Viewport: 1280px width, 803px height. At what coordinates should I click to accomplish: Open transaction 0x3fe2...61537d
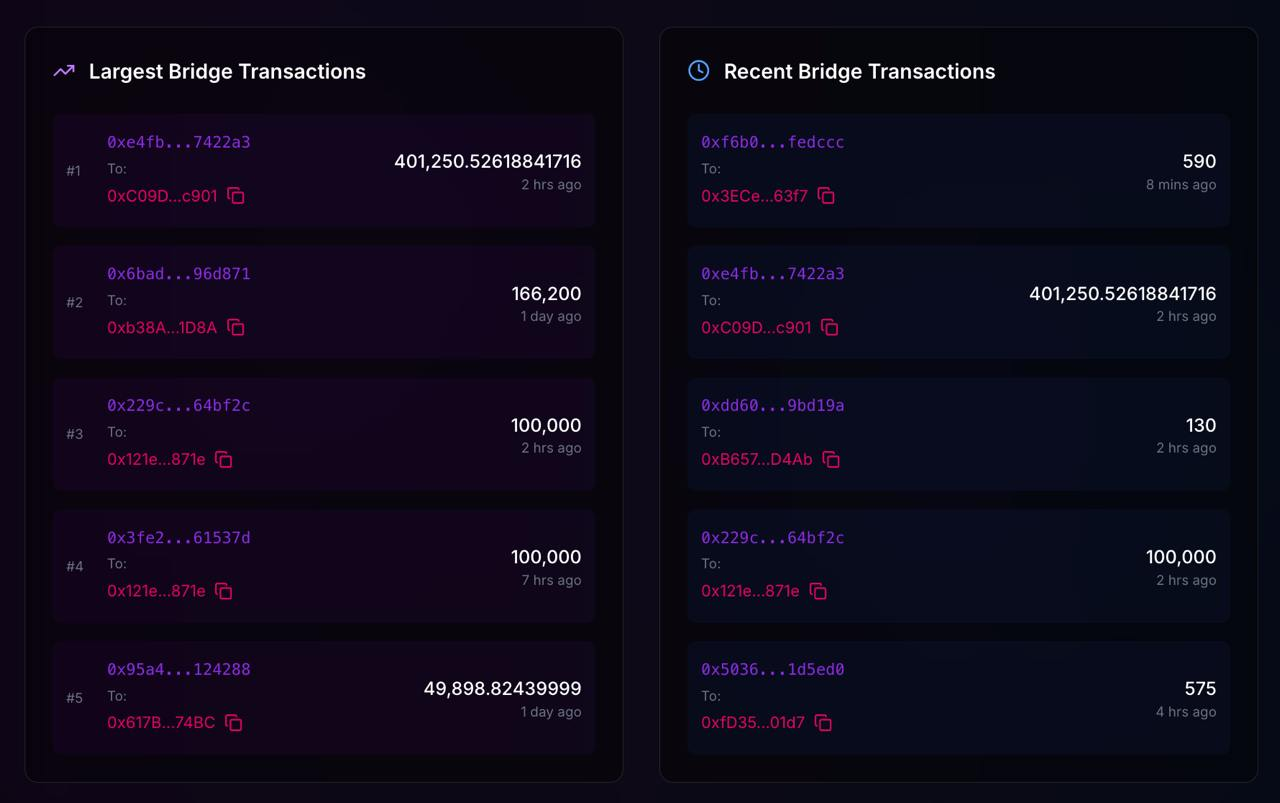click(179, 538)
